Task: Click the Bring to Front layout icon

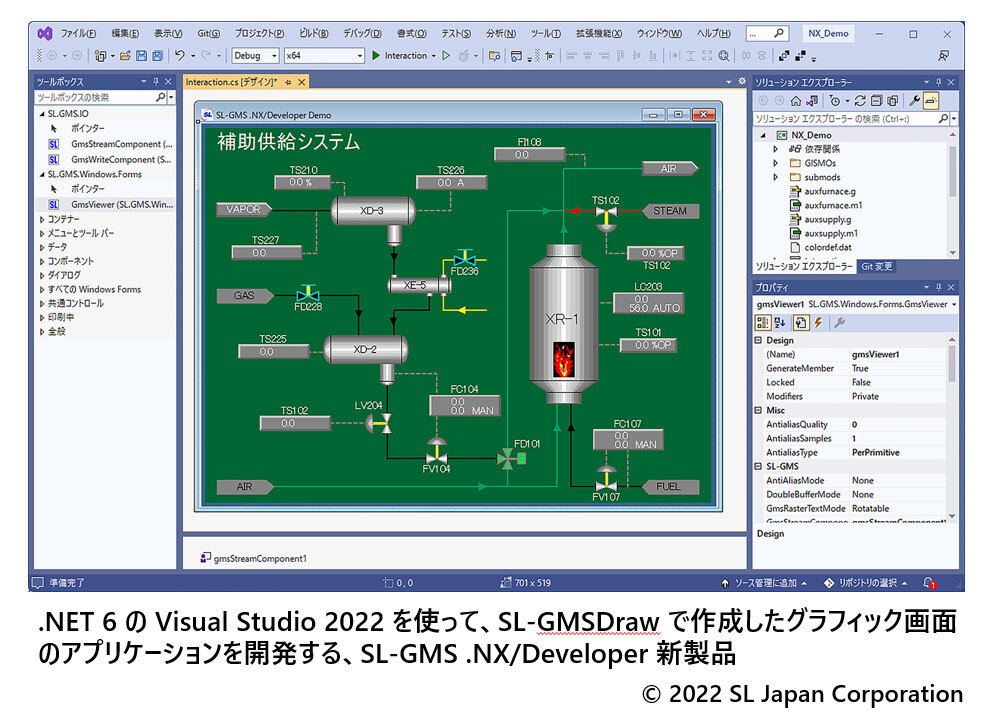Action: coord(784,56)
